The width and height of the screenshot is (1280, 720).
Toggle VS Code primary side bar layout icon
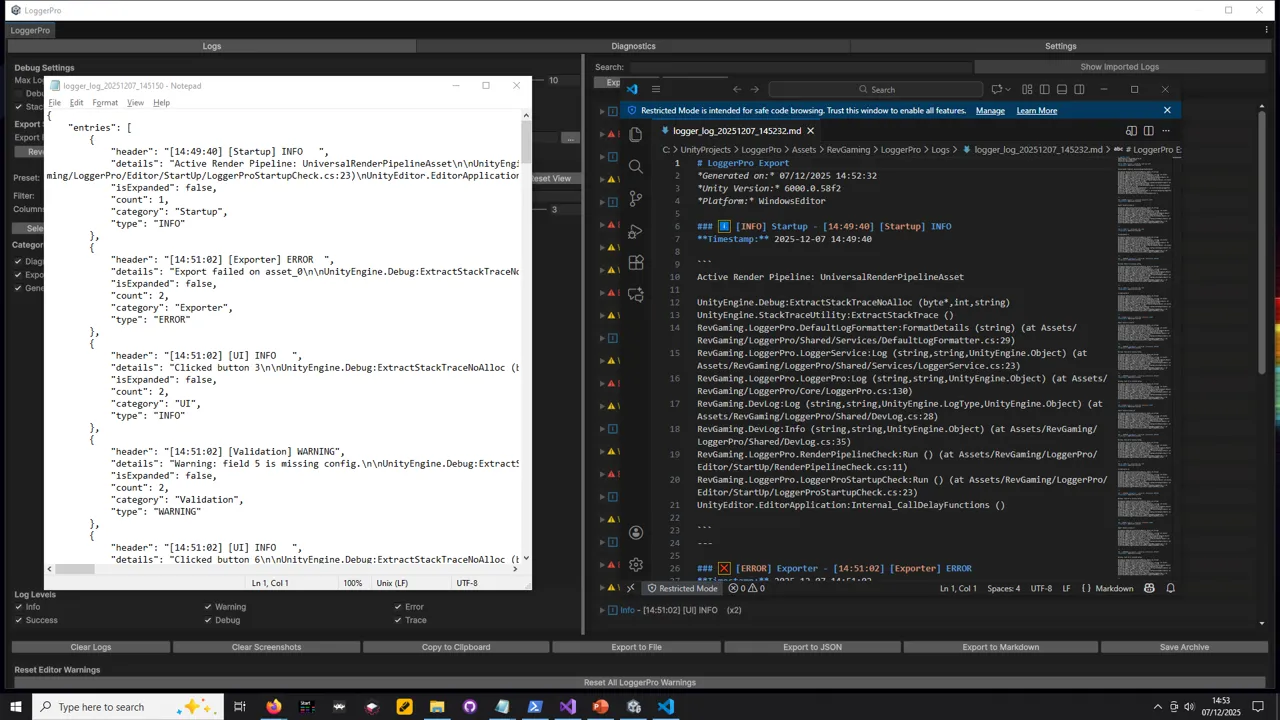[x=1045, y=89]
